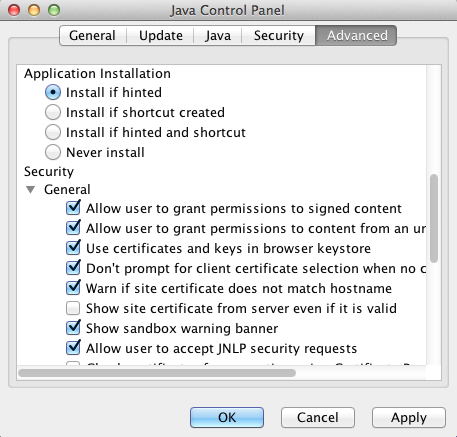Image resolution: width=457 pixels, height=437 pixels.
Task: Select Install if hinted and shortcut
Action: tap(53, 132)
